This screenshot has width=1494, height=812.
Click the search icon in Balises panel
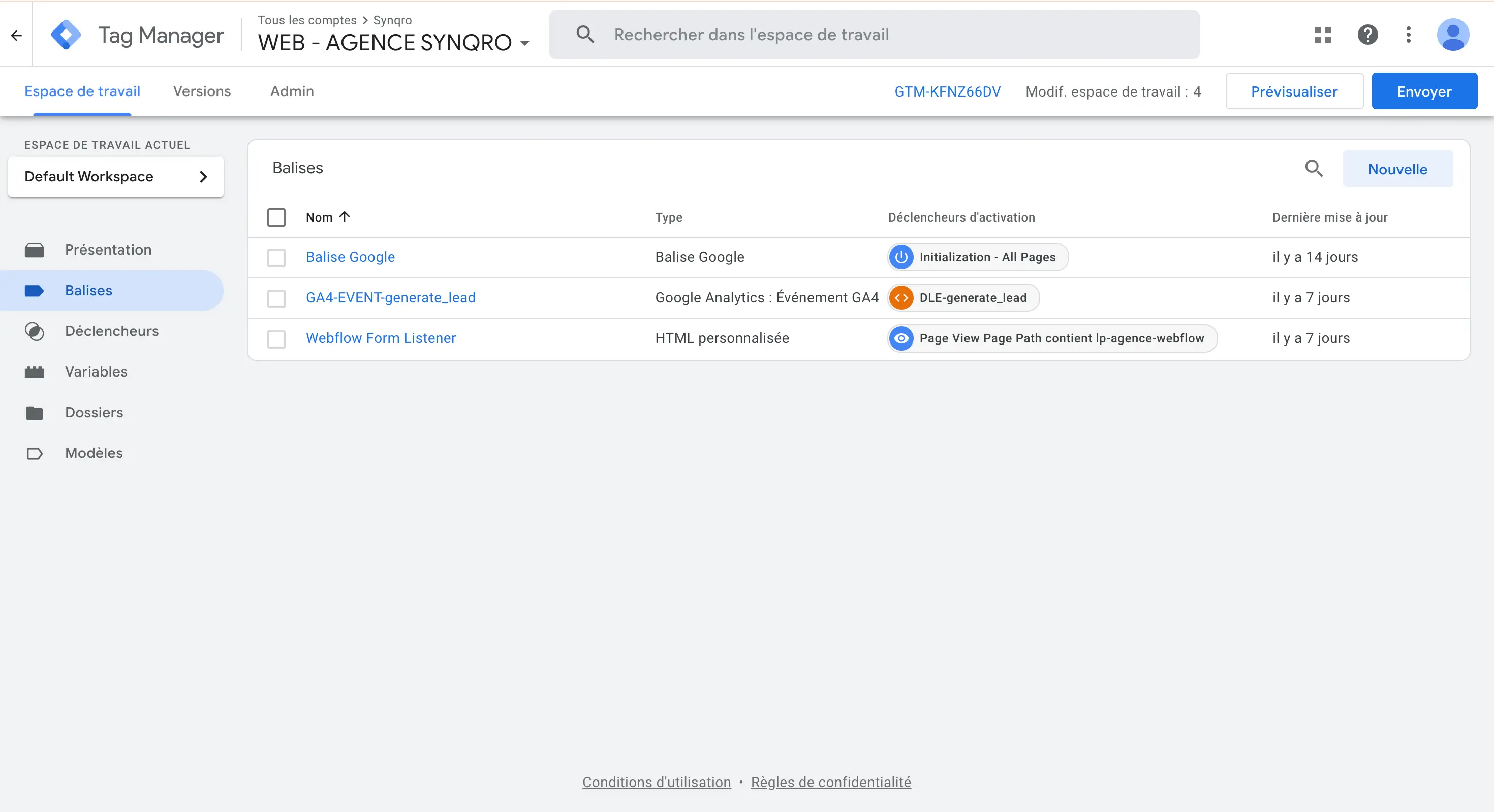click(1314, 169)
